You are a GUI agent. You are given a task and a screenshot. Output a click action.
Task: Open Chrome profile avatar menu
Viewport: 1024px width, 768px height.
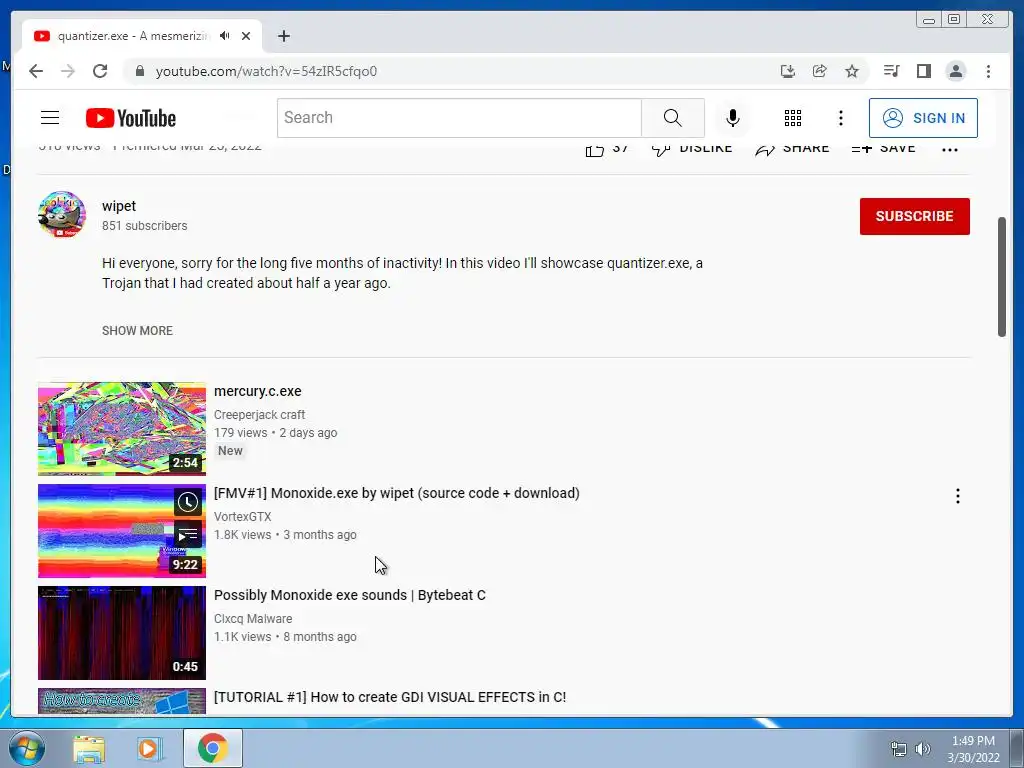pyautogui.click(x=955, y=71)
